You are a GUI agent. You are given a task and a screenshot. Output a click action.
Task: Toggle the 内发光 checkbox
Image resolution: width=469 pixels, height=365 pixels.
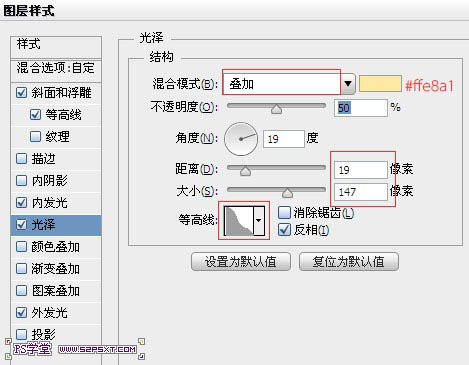22,203
